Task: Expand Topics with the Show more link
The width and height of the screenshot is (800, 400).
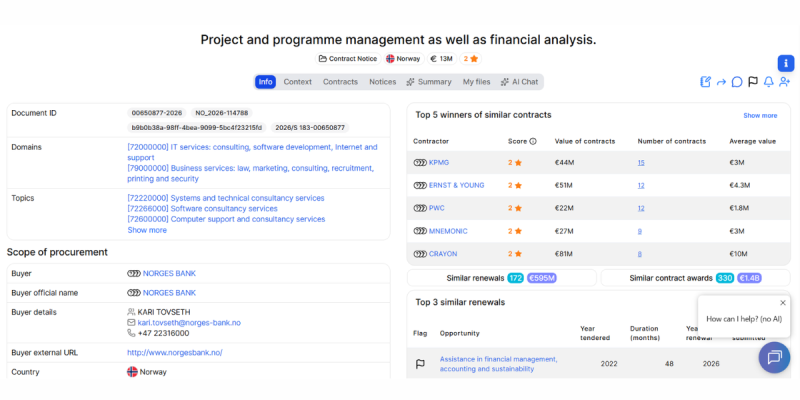Action: [x=147, y=230]
